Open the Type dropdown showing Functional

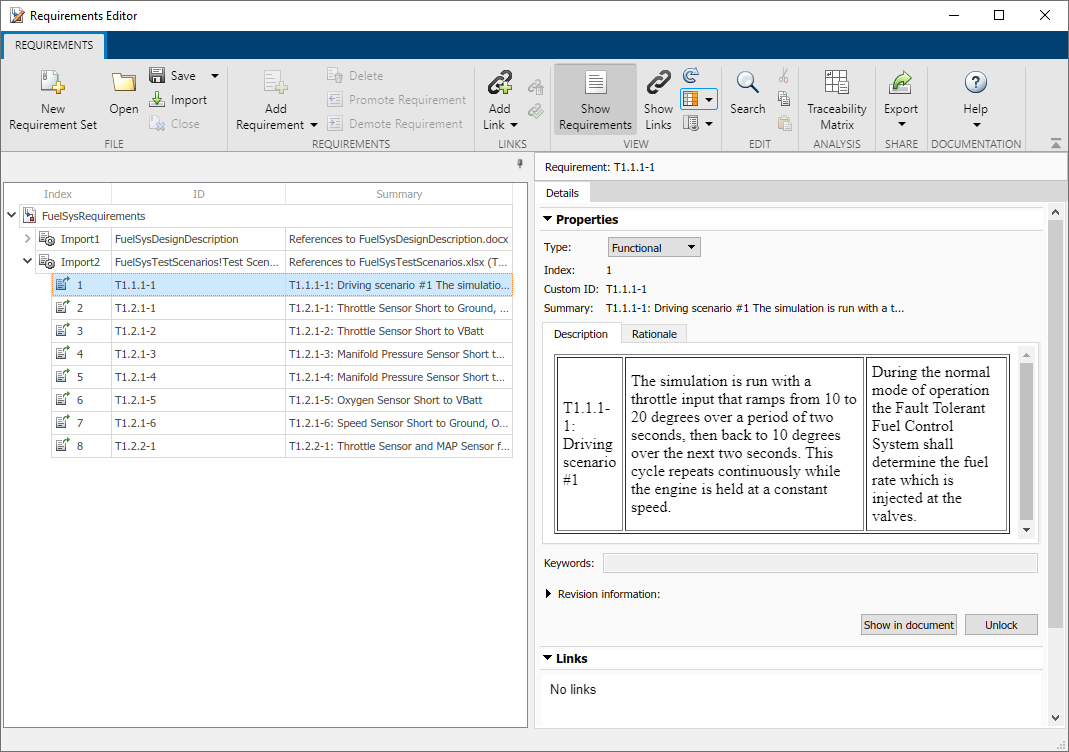(654, 248)
